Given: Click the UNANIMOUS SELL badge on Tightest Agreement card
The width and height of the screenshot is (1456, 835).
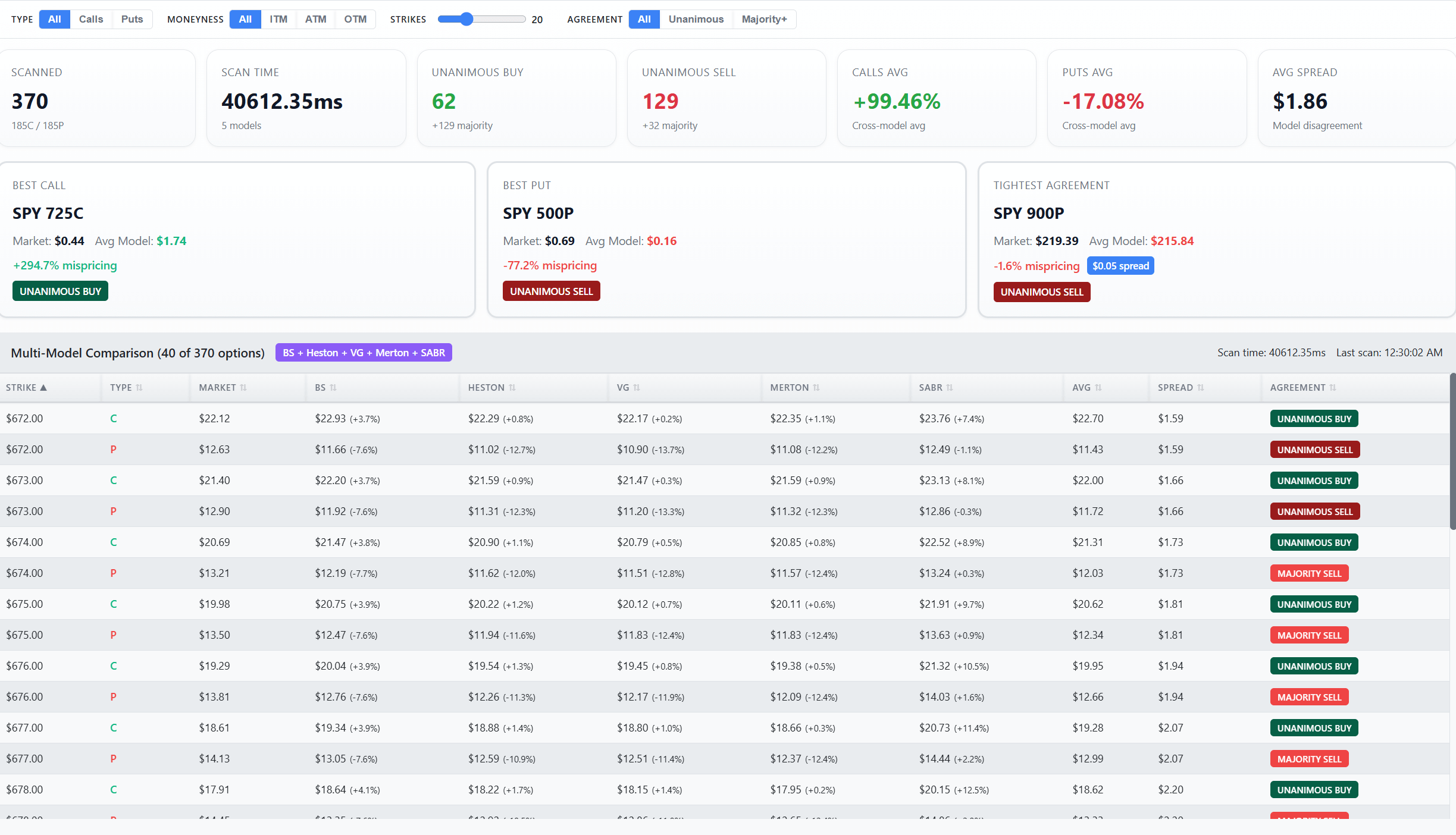Looking at the screenshot, I should 1042,292.
